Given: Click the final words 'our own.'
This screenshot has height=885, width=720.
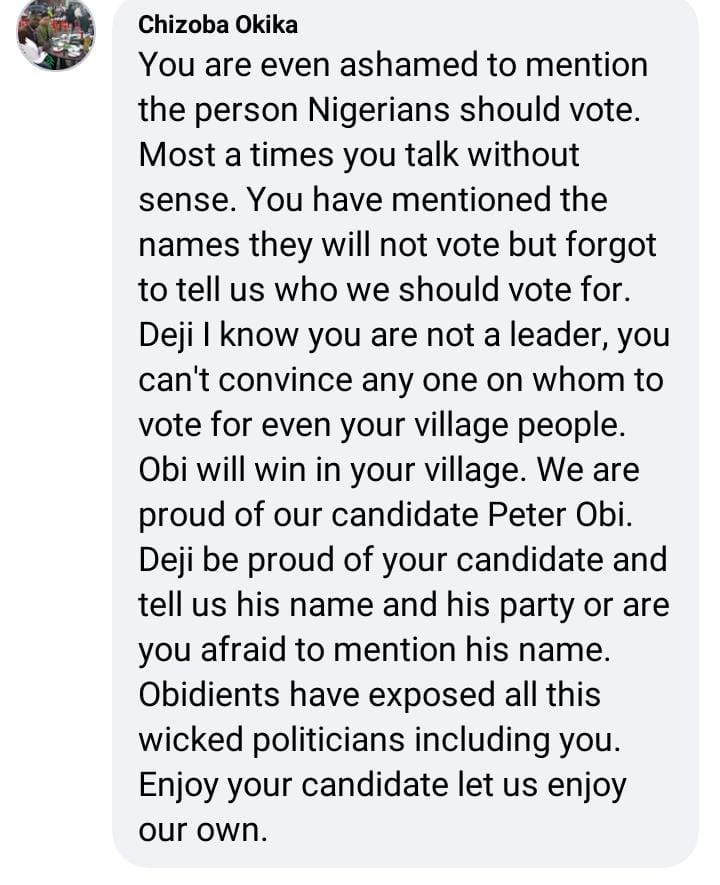Looking at the screenshot, I should click(203, 830).
